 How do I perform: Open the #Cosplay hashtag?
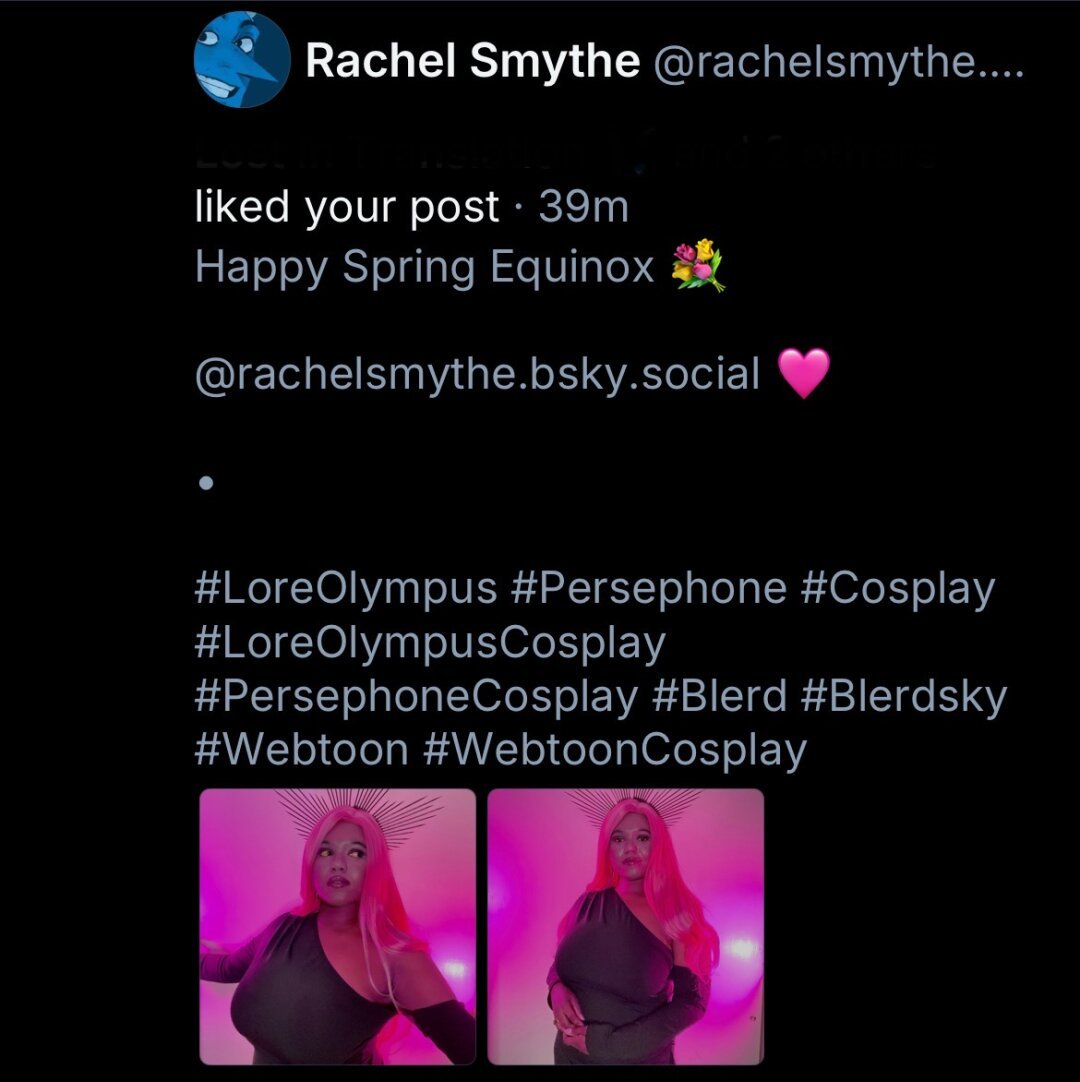tap(898, 589)
